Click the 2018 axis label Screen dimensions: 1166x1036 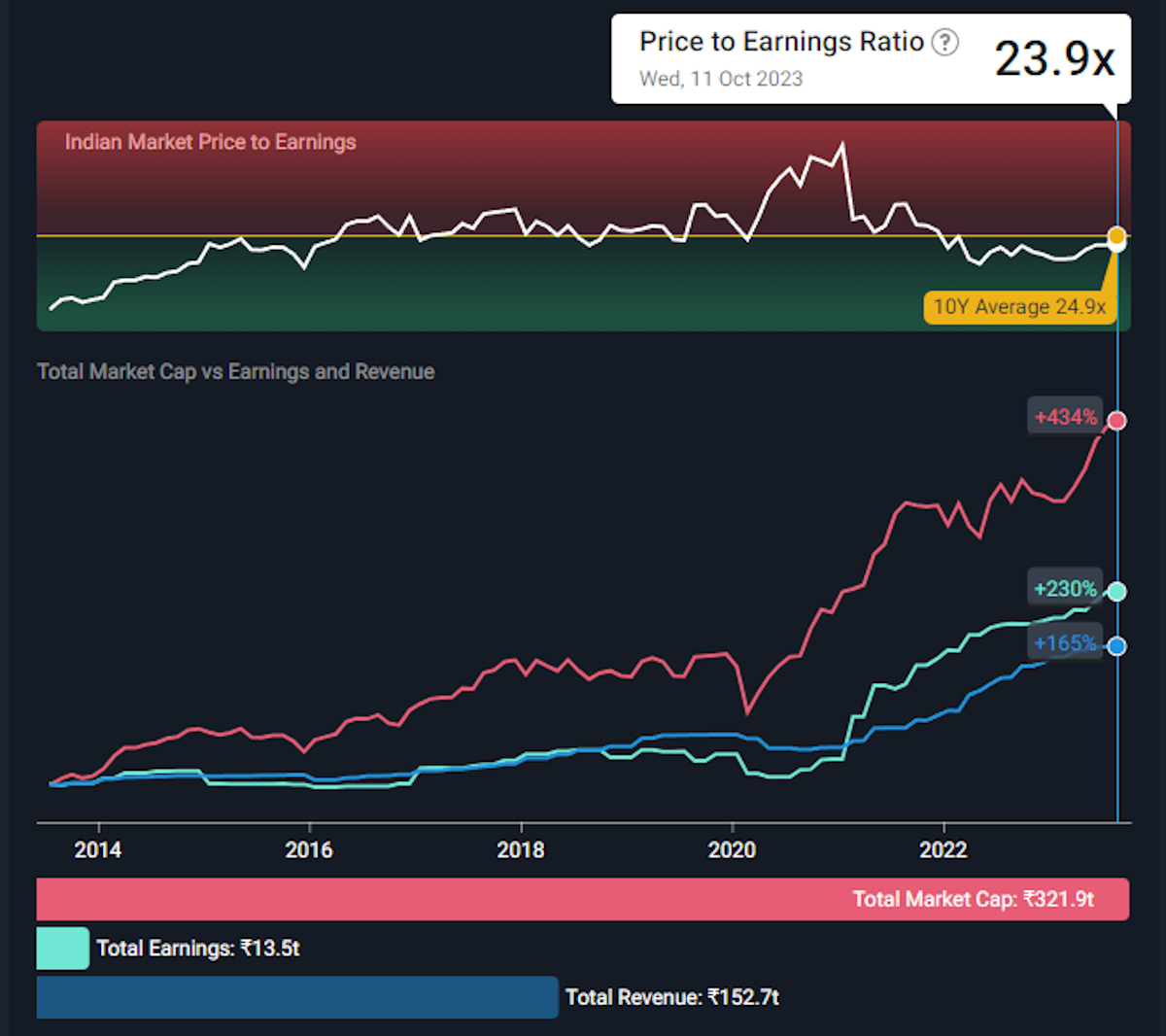click(521, 850)
